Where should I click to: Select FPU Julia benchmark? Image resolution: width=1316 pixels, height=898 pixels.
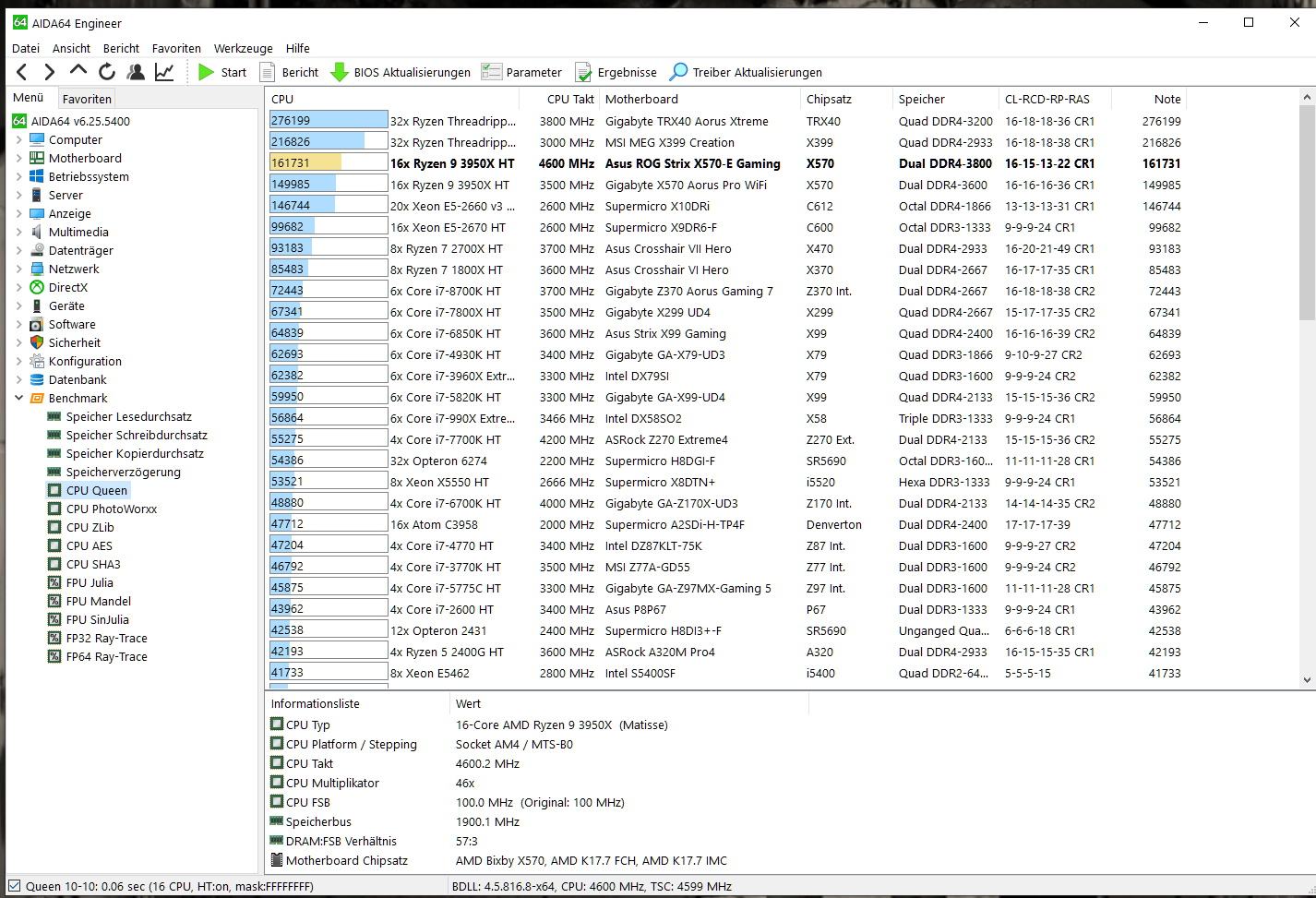pos(90,582)
